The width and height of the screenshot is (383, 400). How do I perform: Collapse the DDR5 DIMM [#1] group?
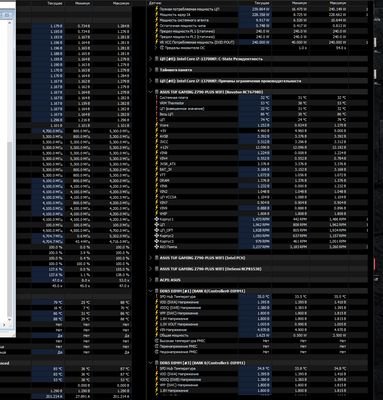pyautogui.click(x=151, y=291)
